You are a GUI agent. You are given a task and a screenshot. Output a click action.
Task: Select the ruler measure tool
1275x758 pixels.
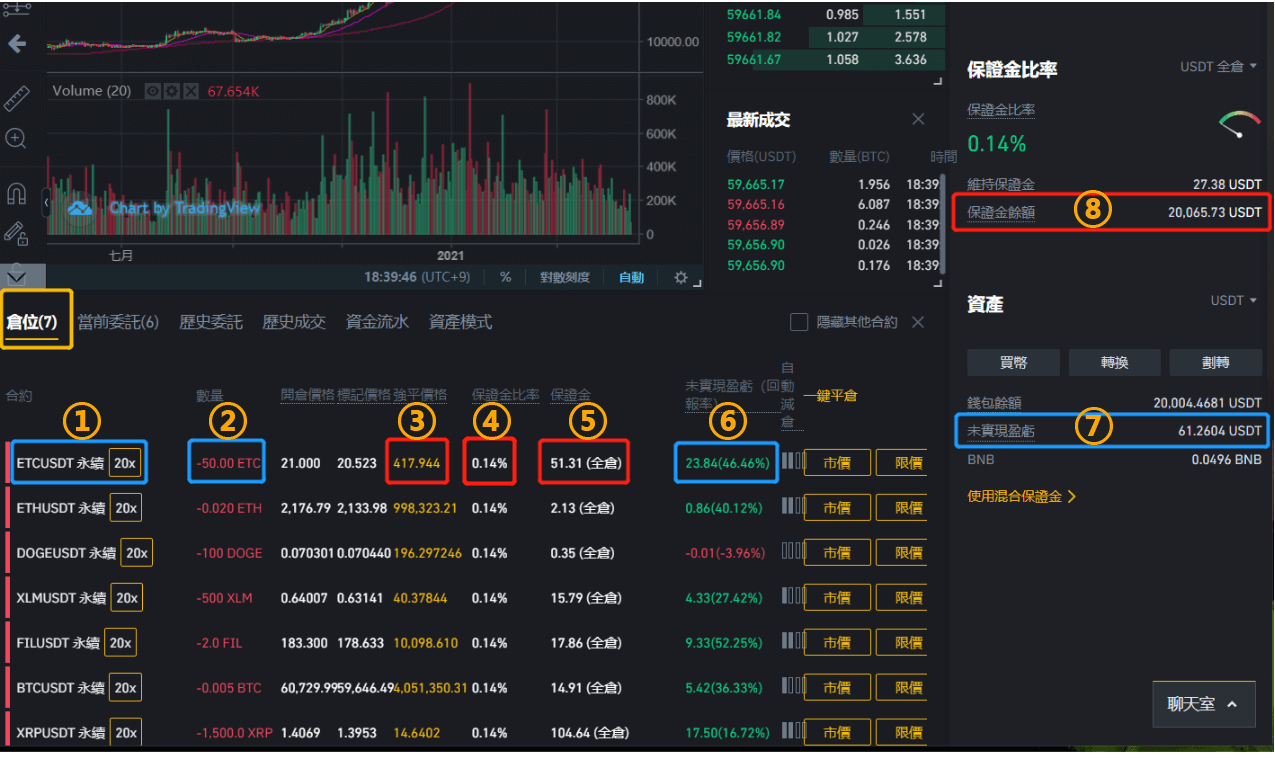(16, 98)
